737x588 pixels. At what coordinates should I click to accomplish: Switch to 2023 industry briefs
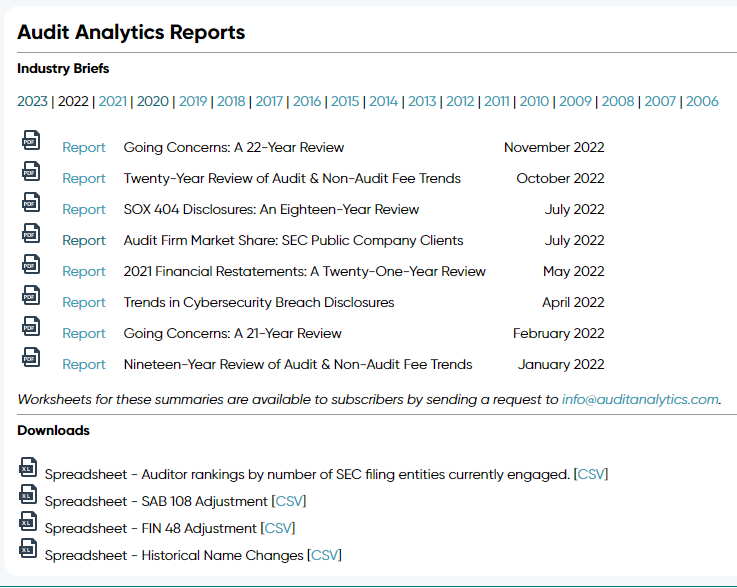tap(32, 102)
